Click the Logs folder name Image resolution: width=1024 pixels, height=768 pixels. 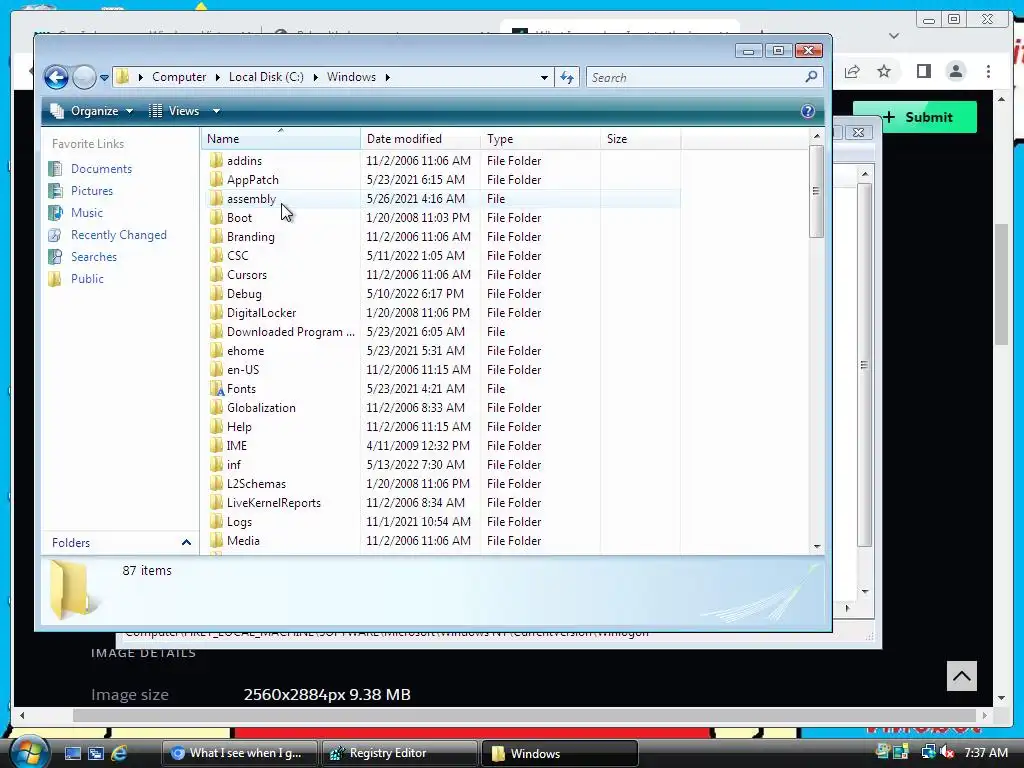(x=239, y=522)
